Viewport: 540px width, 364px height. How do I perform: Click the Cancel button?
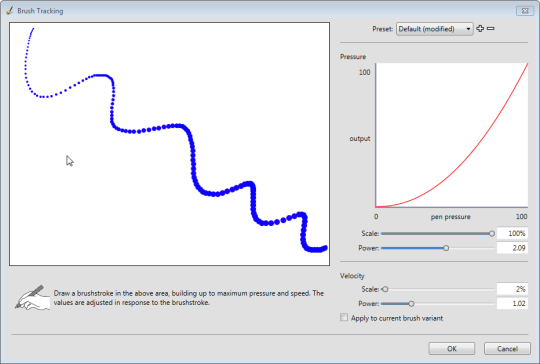[507, 349]
